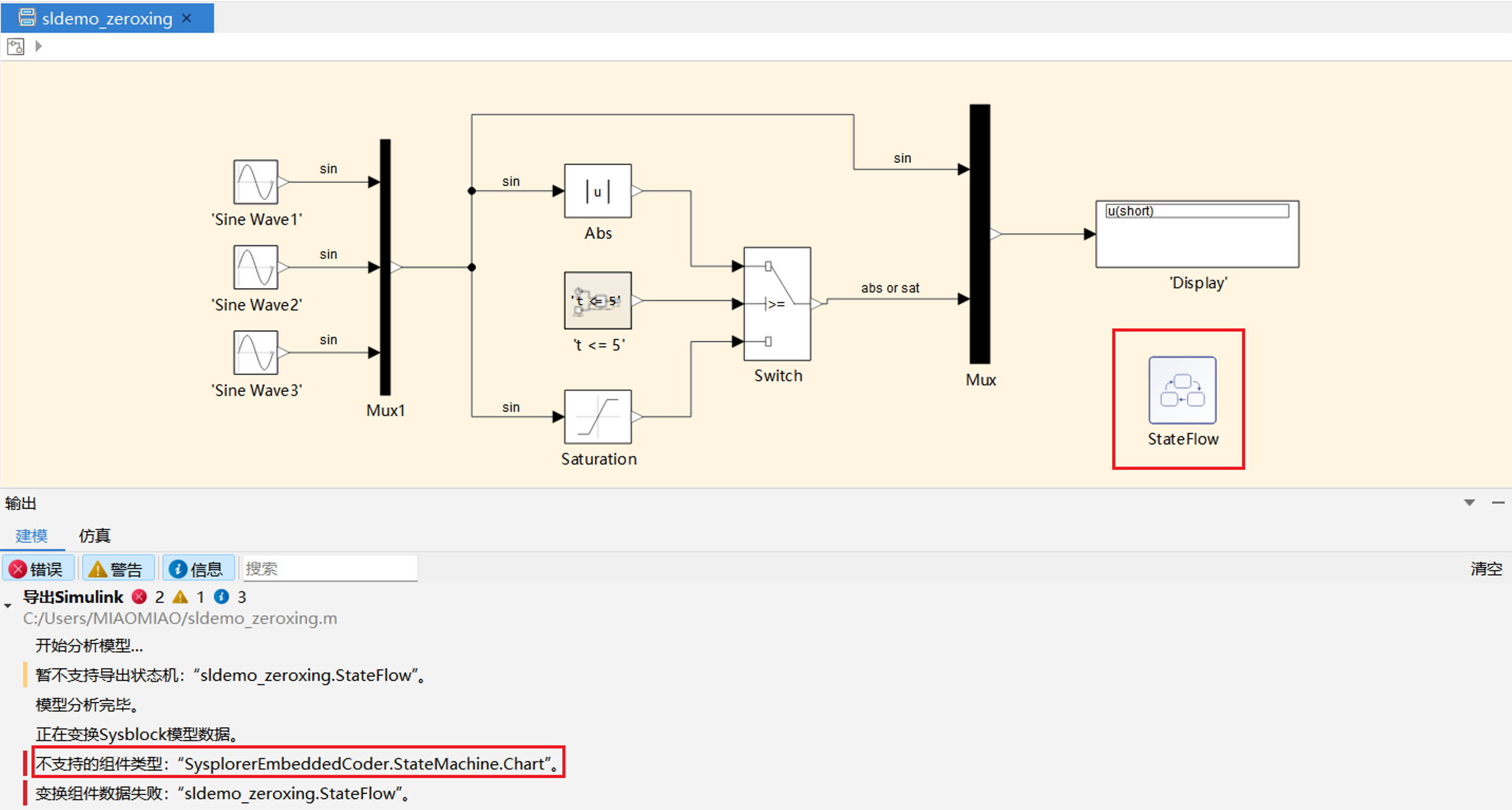Select the 'Sine Wave2' block icon

[x=256, y=267]
